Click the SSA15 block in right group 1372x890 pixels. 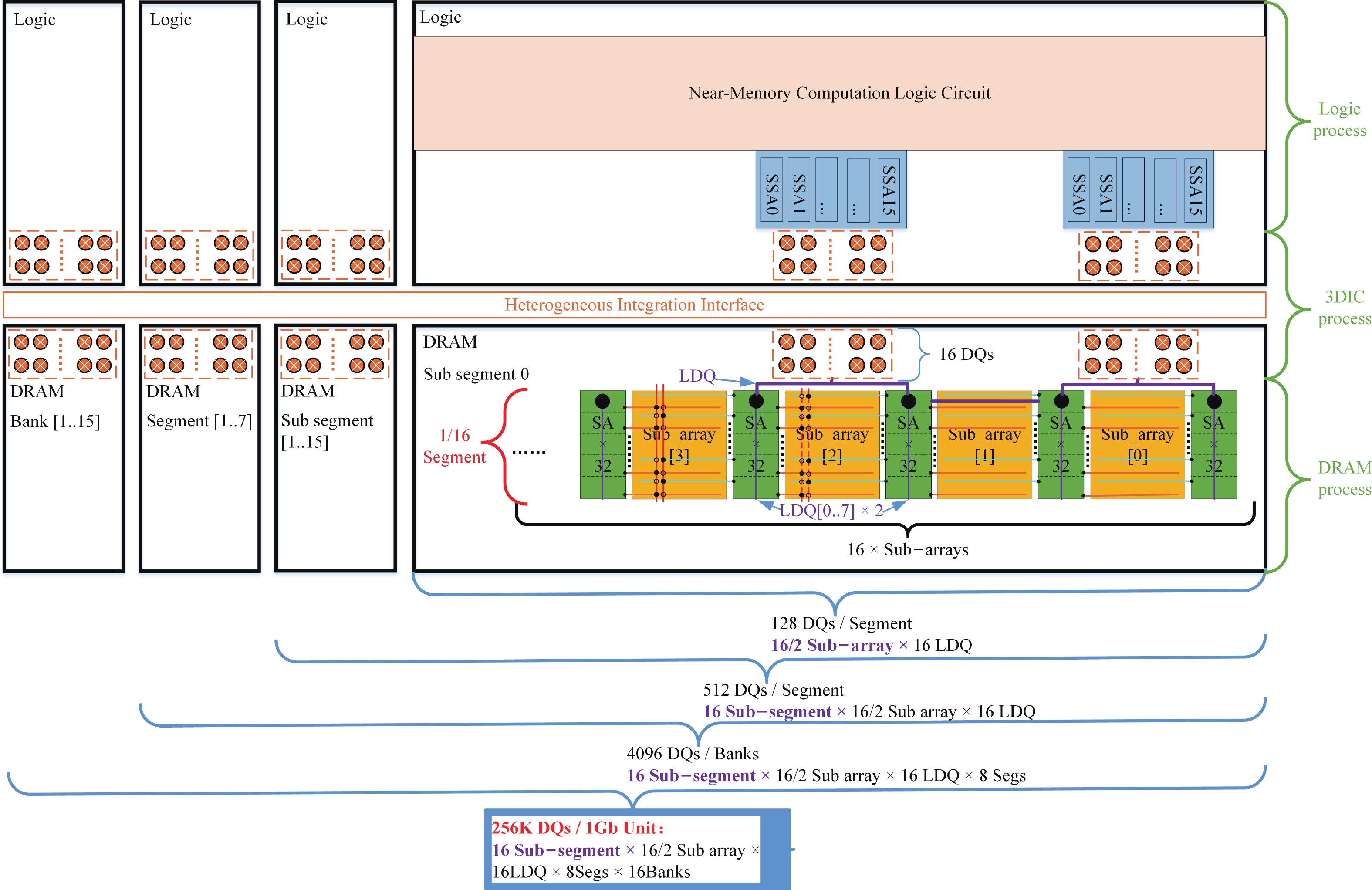click(x=1196, y=190)
